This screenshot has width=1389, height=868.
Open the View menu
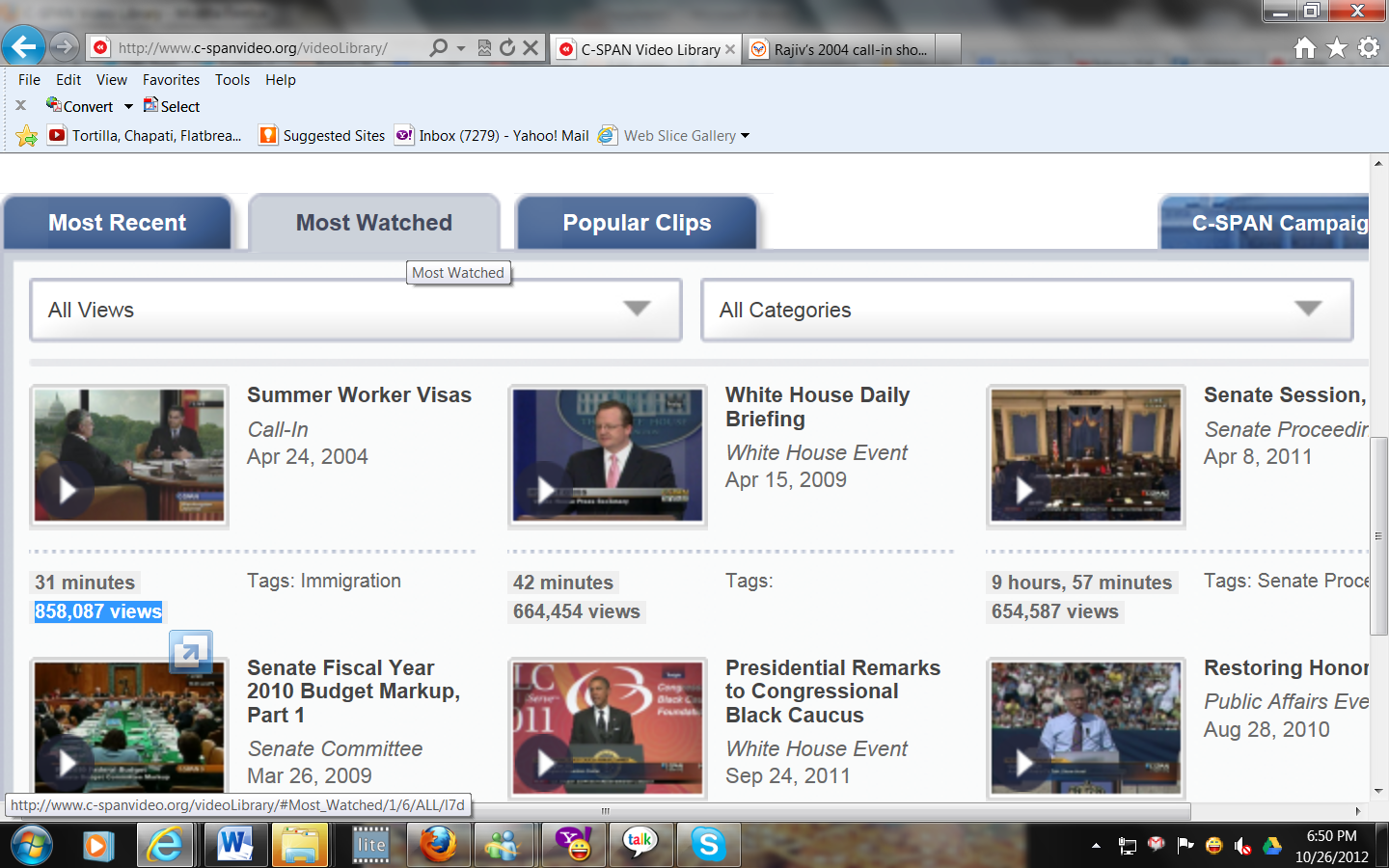pyautogui.click(x=112, y=80)
